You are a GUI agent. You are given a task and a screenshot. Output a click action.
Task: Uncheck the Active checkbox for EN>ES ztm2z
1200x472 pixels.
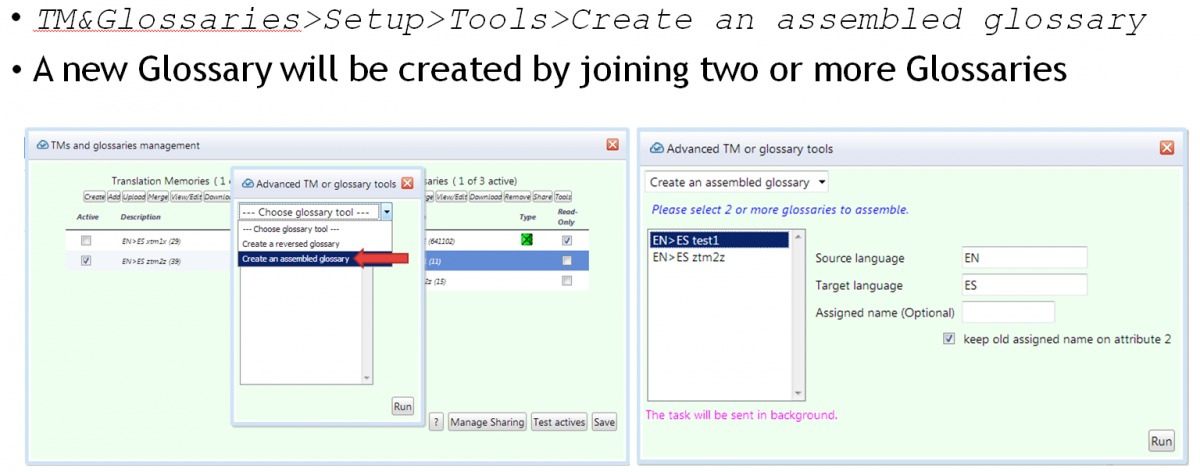[x=86, y=260]
